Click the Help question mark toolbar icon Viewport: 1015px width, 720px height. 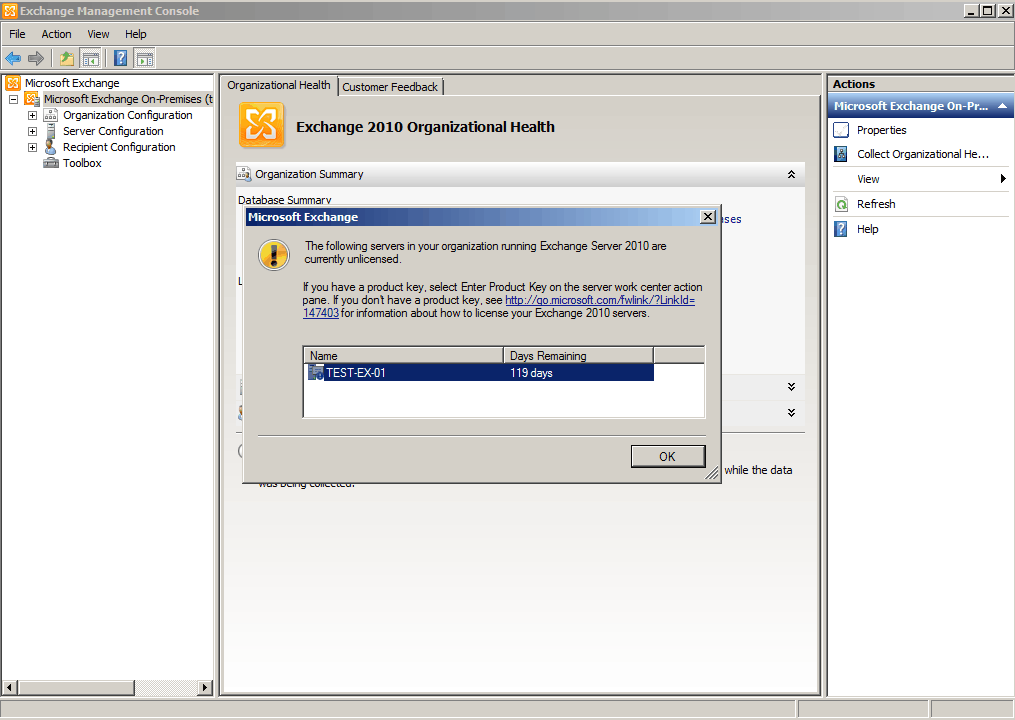point(120,59)
